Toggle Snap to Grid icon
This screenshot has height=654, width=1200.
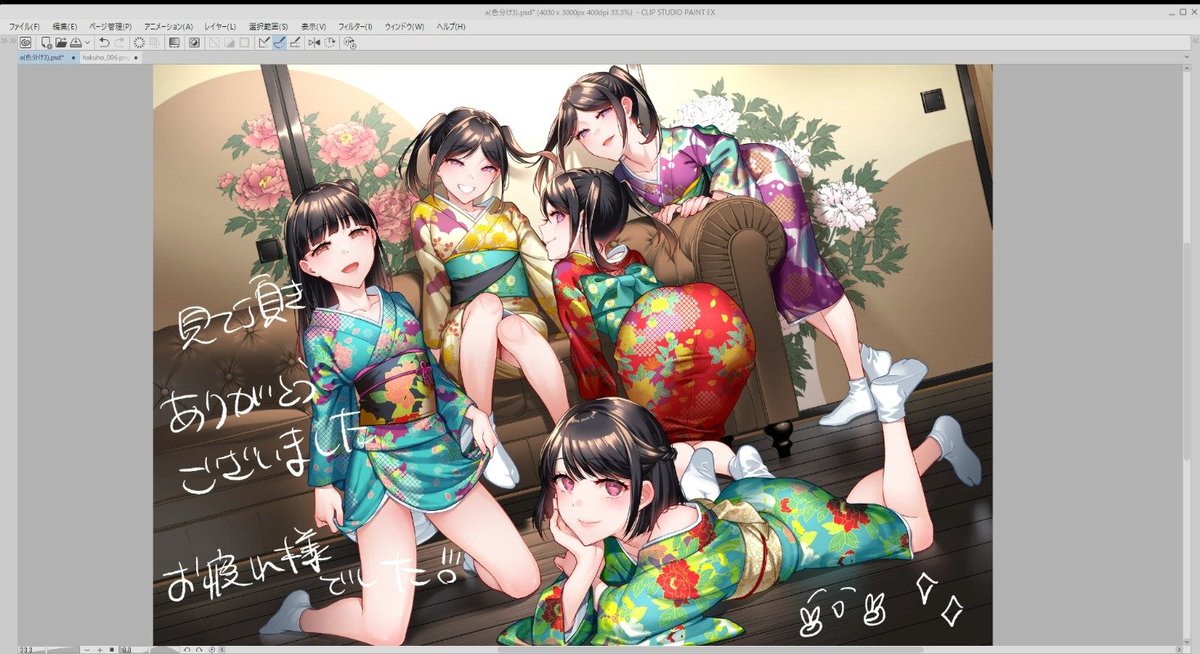point(294,43)
